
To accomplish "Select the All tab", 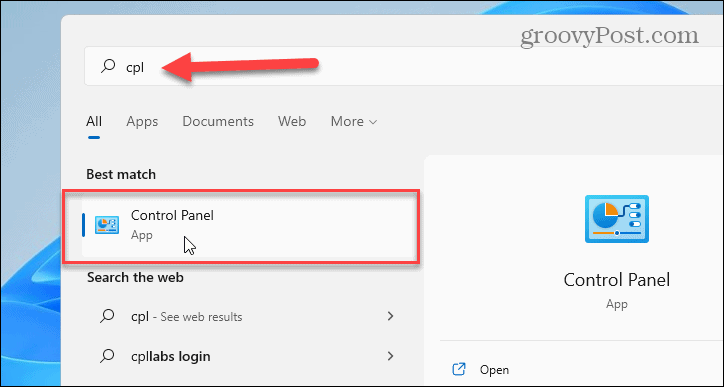I will pos(94,121).
